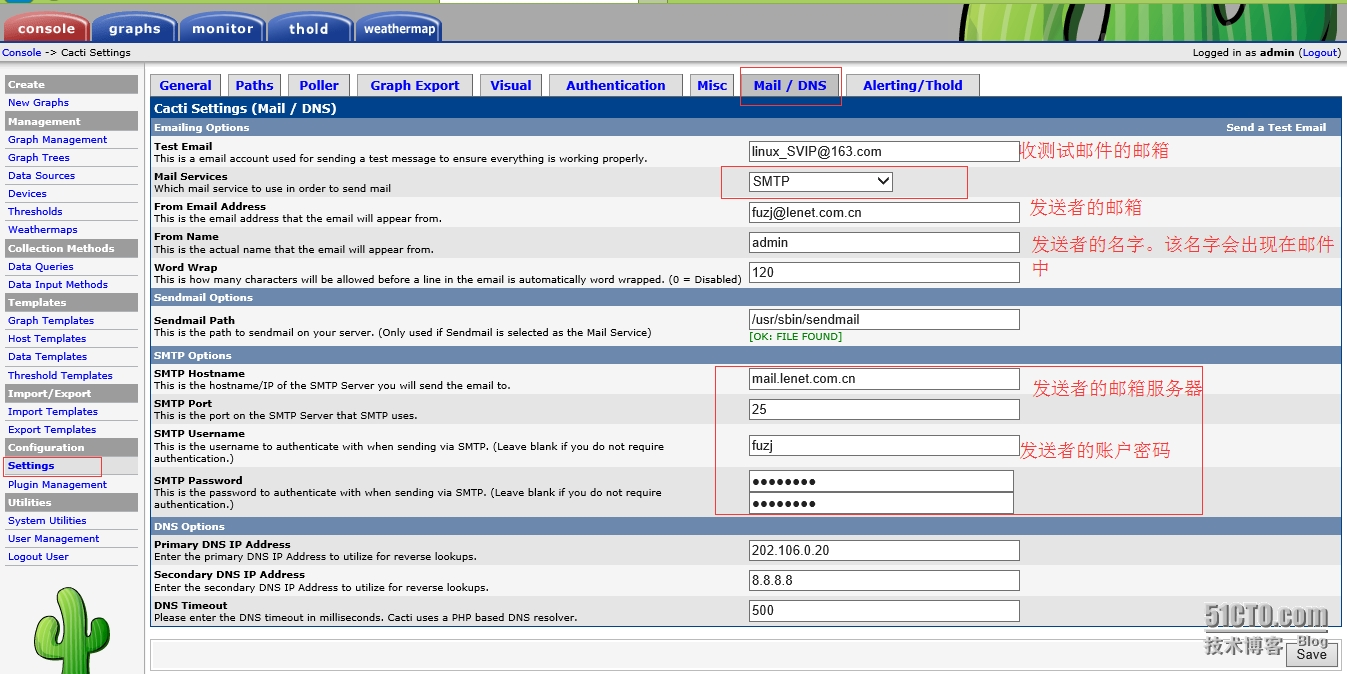This screenshot has width=1347, height=674.
Task: Focus the Secondary DNS IP Address field
Action: point(884,580)
